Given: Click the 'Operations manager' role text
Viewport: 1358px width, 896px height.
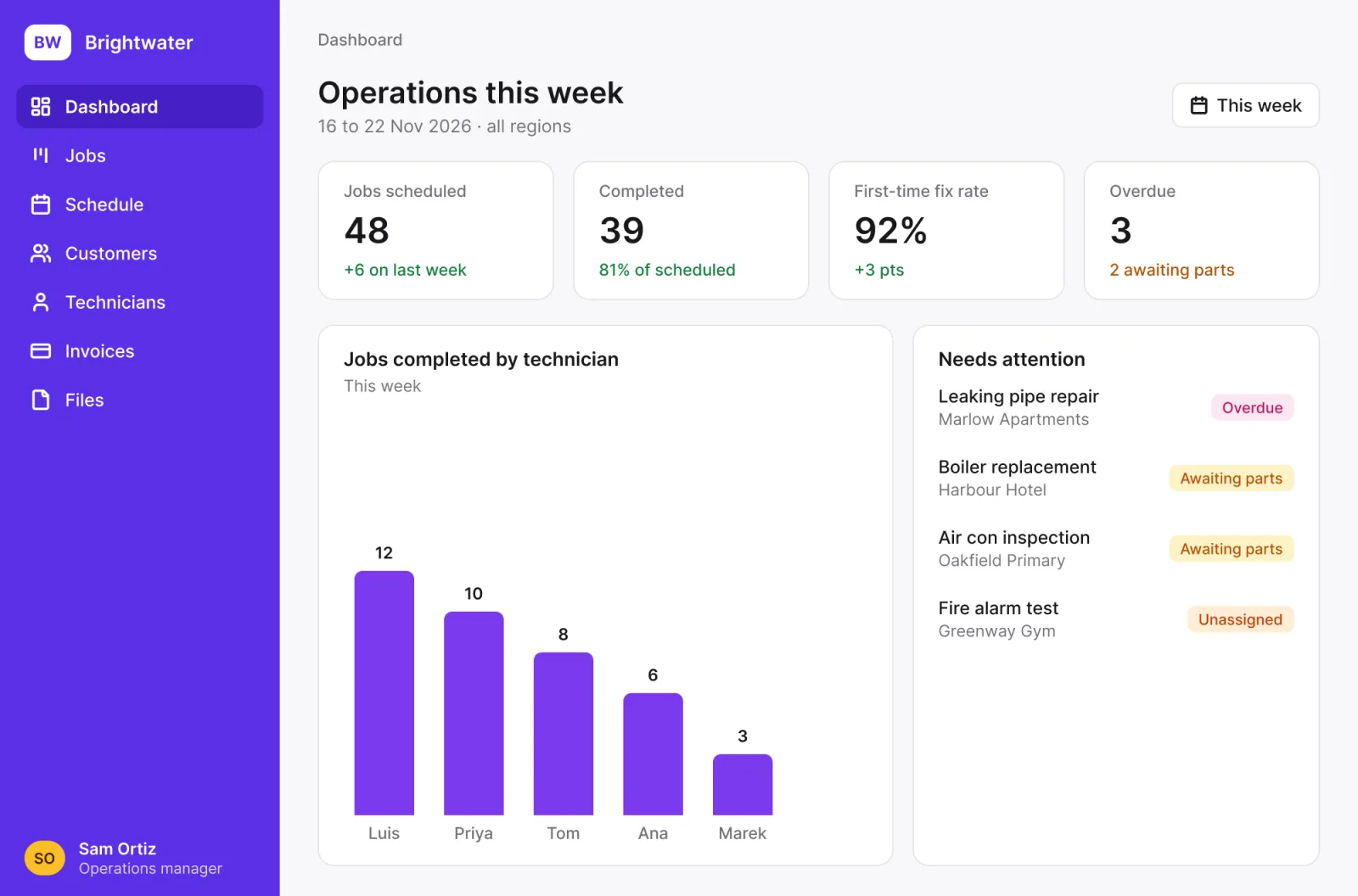Looking at the screenshot, I should click(x=150, y=869).
